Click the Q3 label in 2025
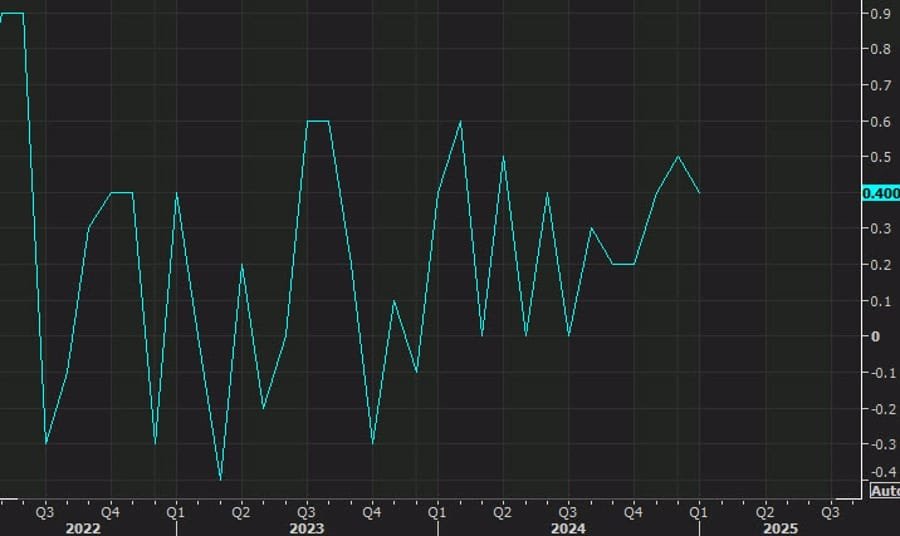This screenshot has width=900, height=536. coord(830,511)
